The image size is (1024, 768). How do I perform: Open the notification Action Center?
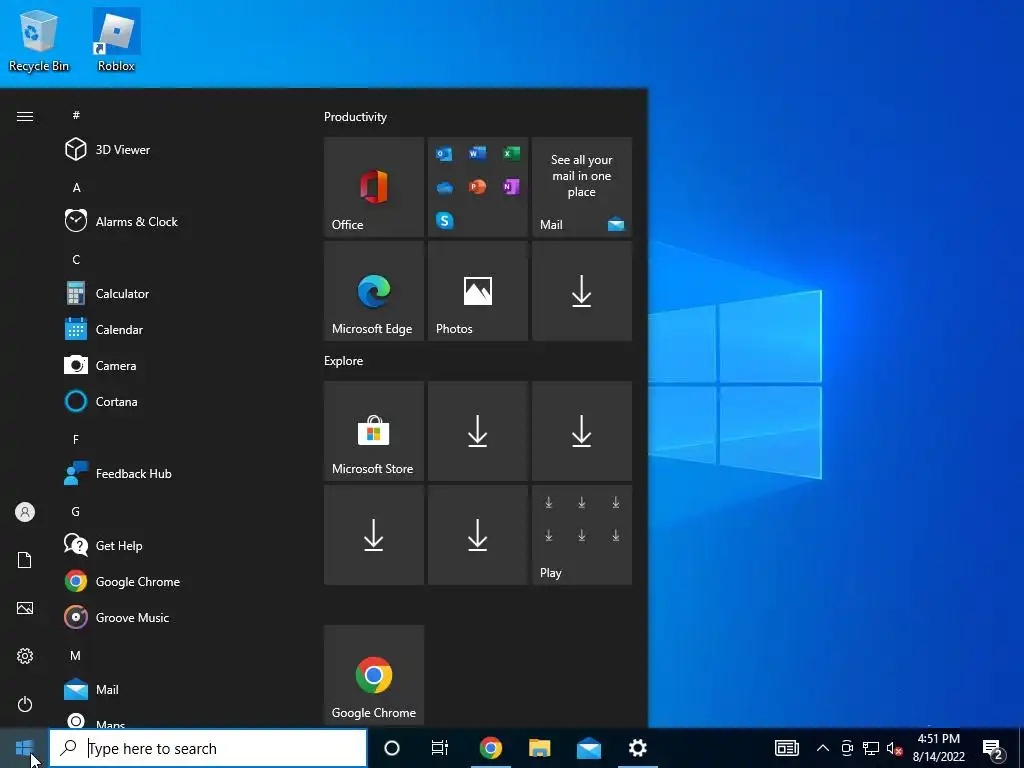[993, 748]
